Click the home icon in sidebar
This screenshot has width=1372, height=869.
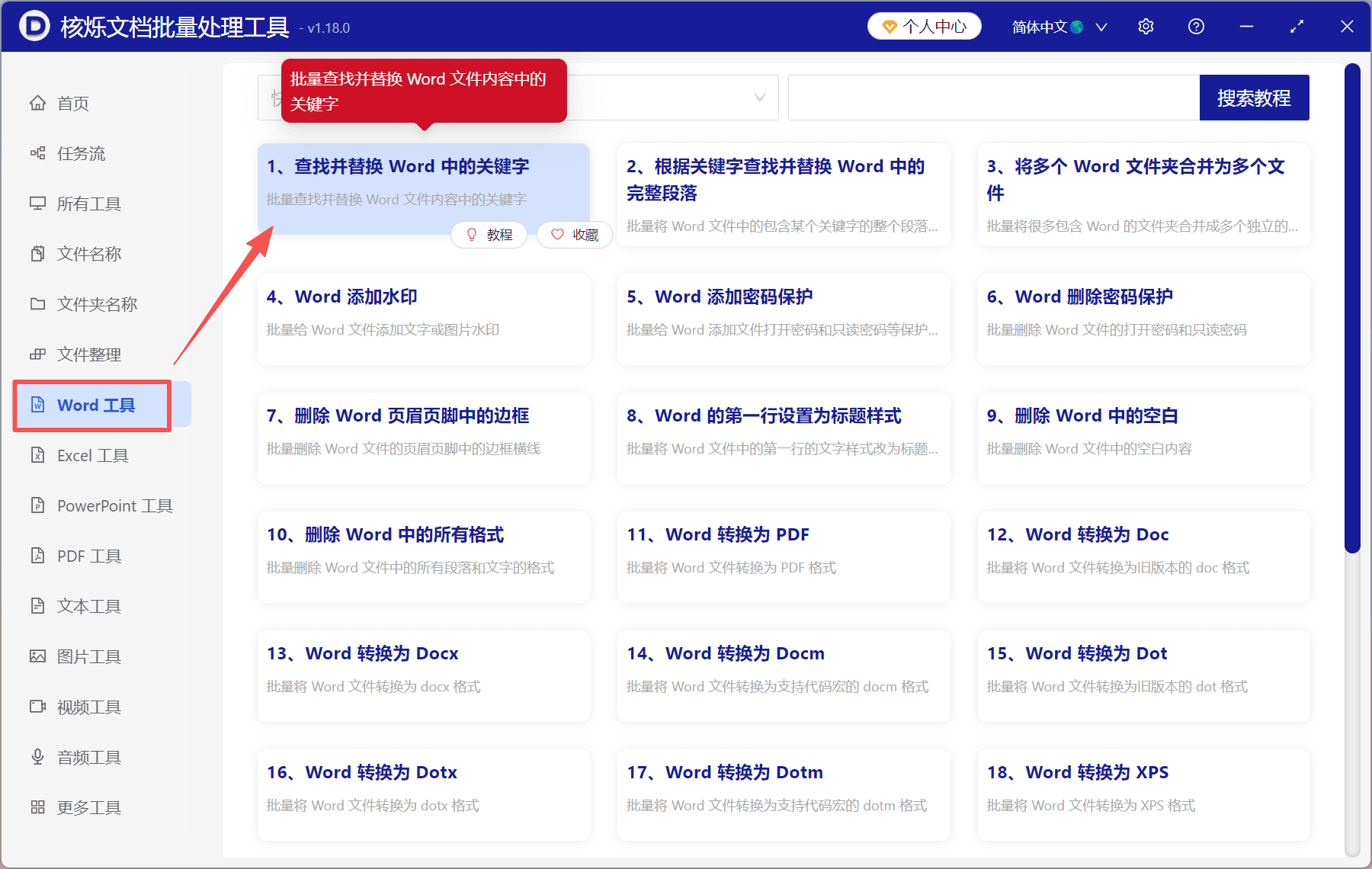point(37,103)
